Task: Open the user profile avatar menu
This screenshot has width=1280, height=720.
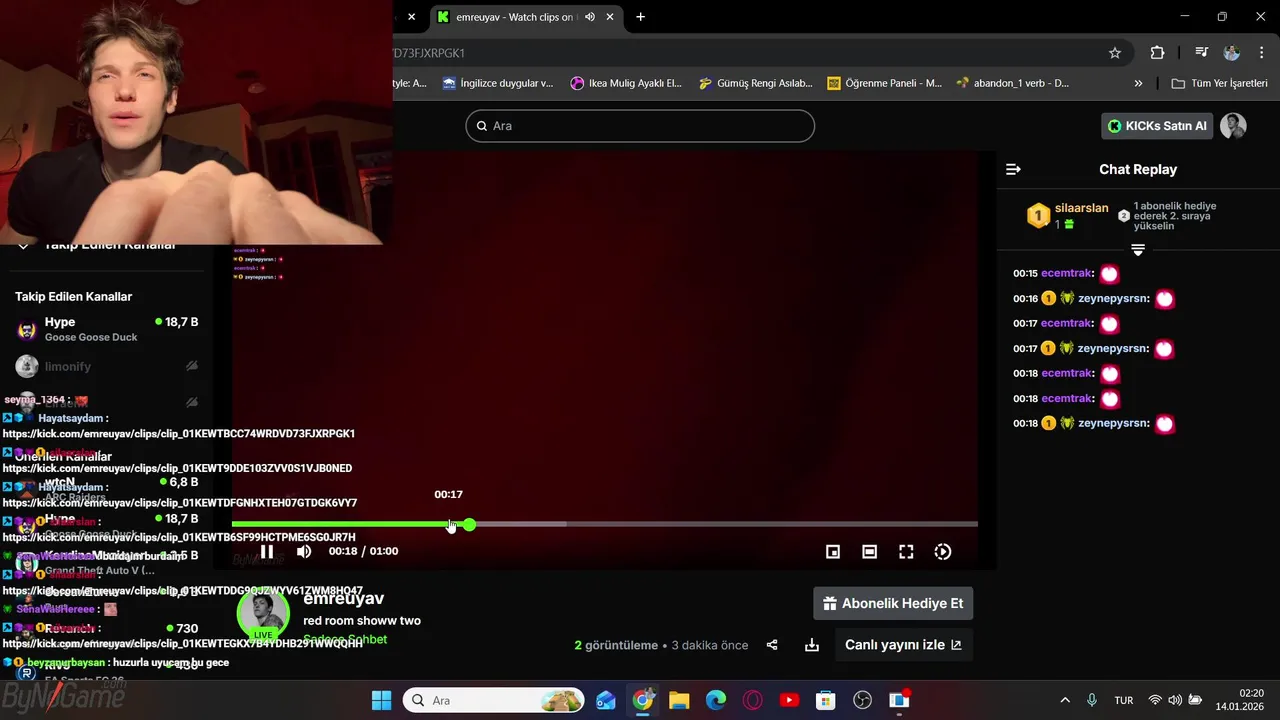Action: (x=1233, y=126)
